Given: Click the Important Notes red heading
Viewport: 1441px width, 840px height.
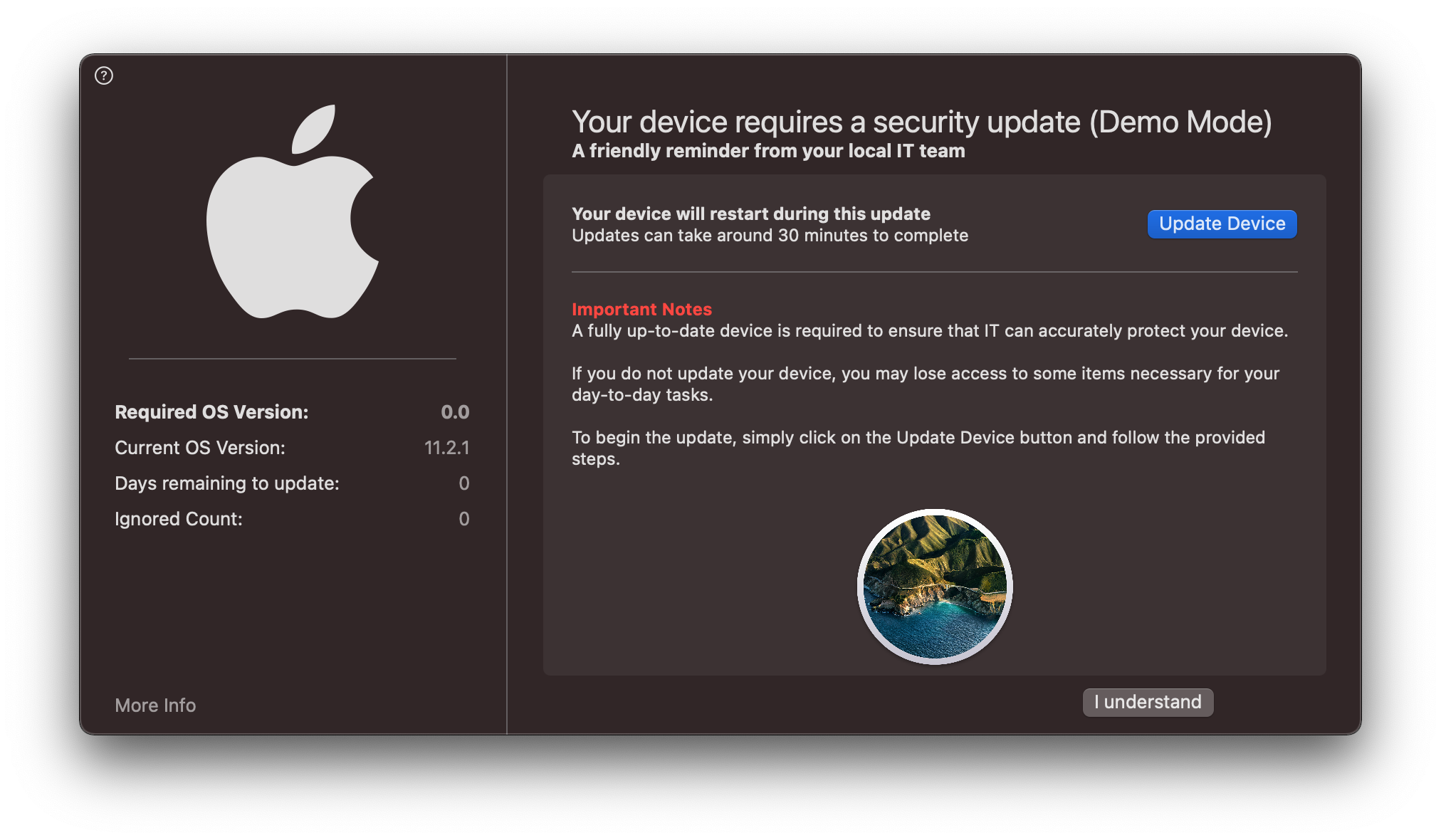Looking at the screenshot, I should (x=641, y=309).
